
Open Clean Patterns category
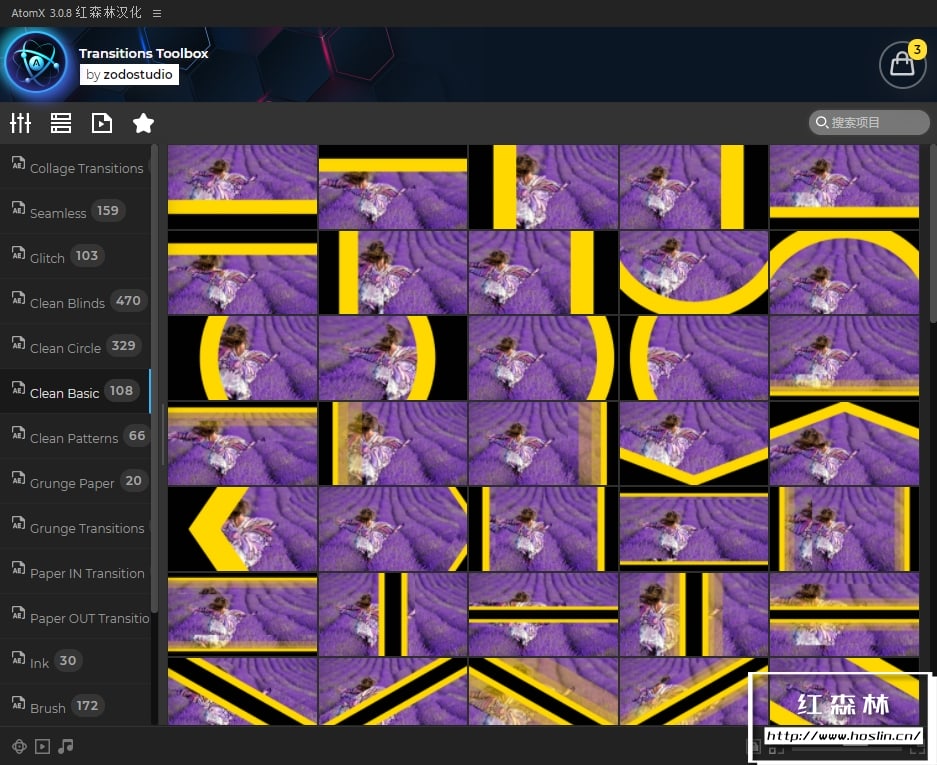click(75, 436)
